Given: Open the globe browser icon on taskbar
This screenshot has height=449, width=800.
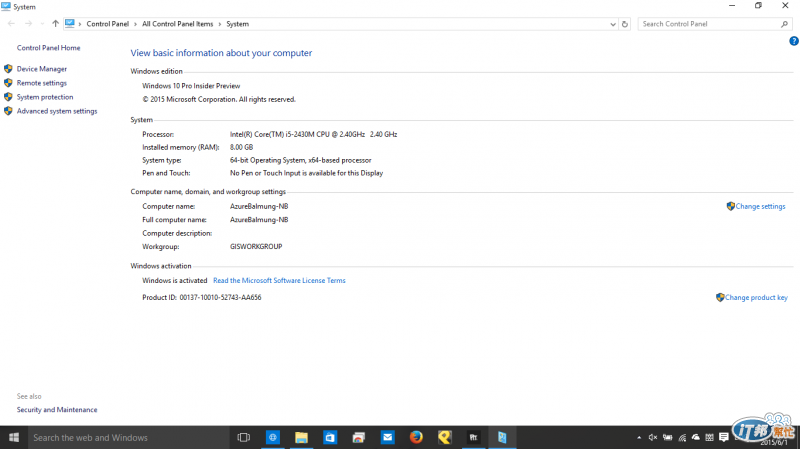Looking at the screenshot, I should 272,437.
